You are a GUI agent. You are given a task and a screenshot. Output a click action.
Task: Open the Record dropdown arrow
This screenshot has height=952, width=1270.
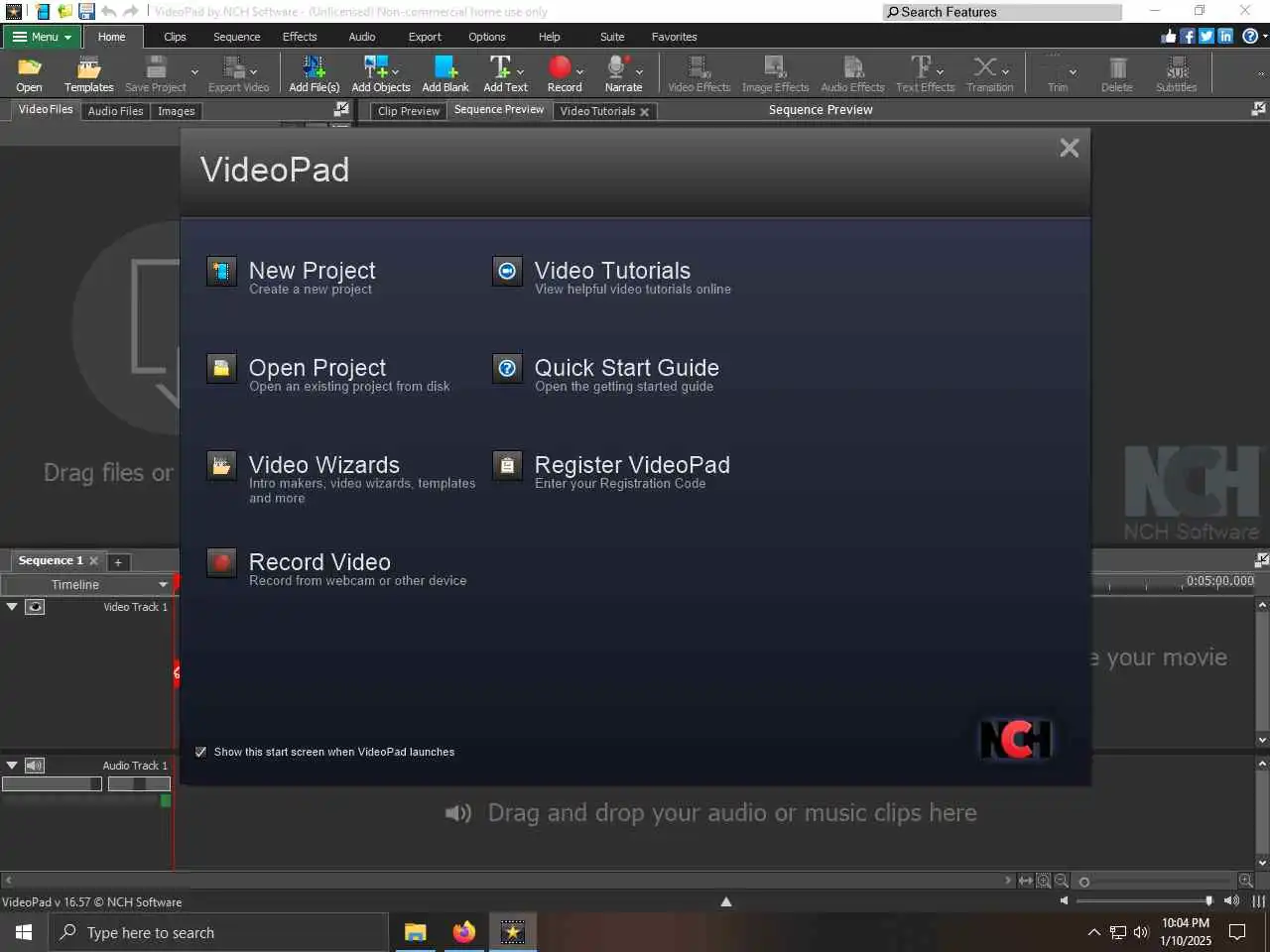coord(580,71)
